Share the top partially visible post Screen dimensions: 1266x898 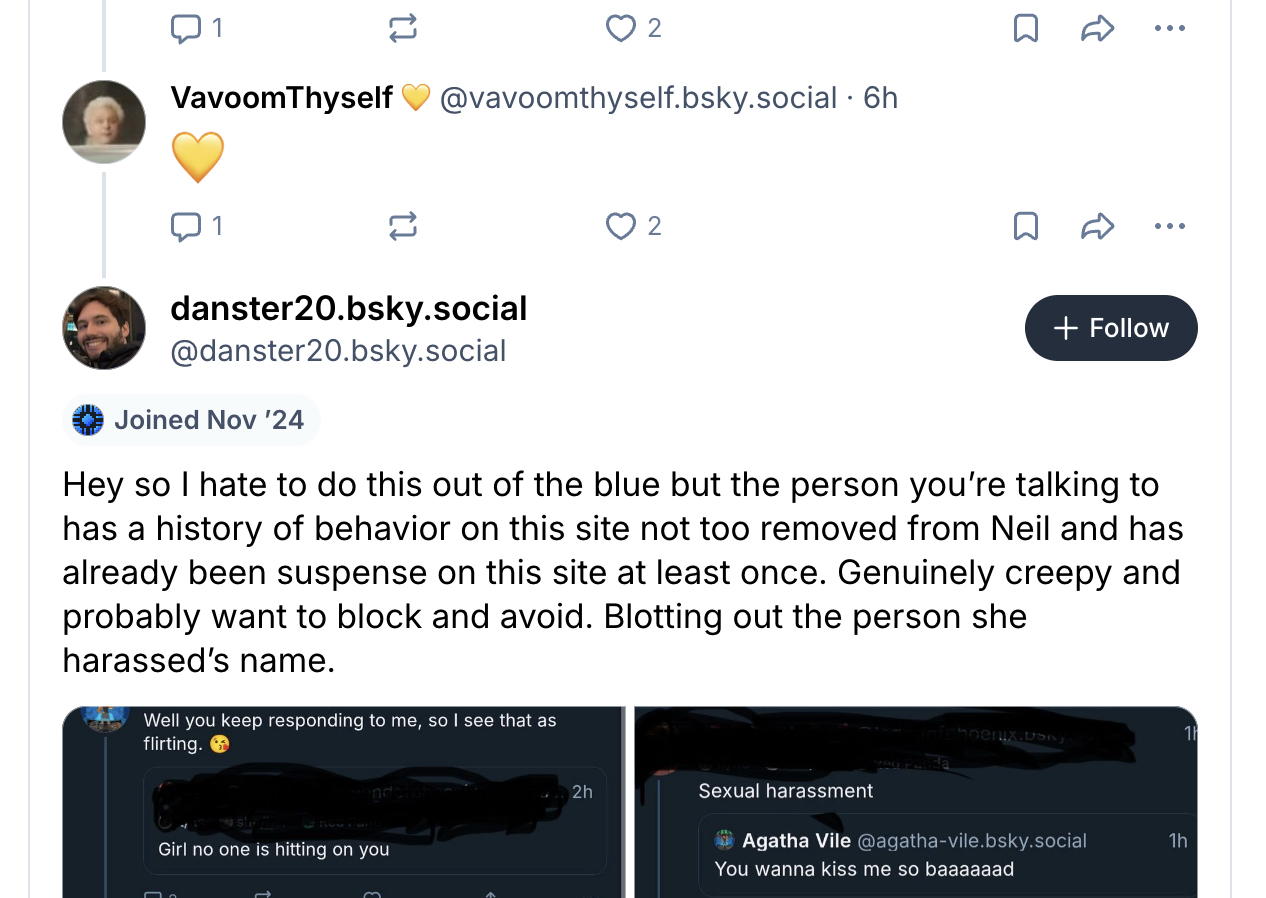1097,29
